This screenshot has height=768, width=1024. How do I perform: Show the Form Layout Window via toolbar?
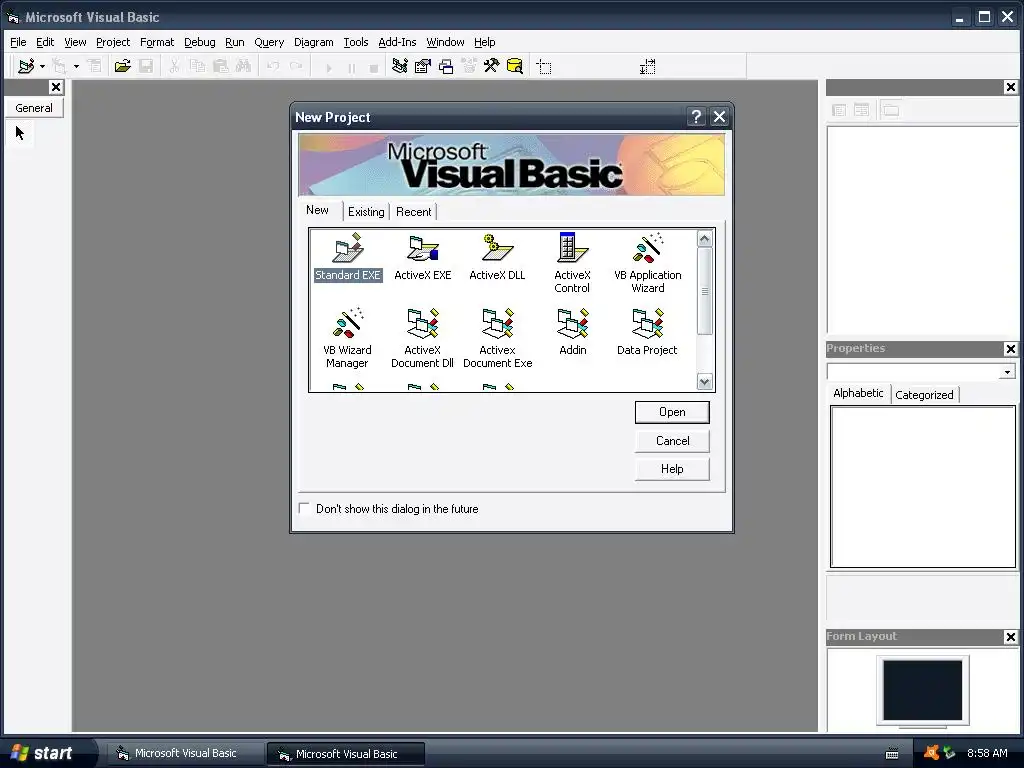pos(446,66)
